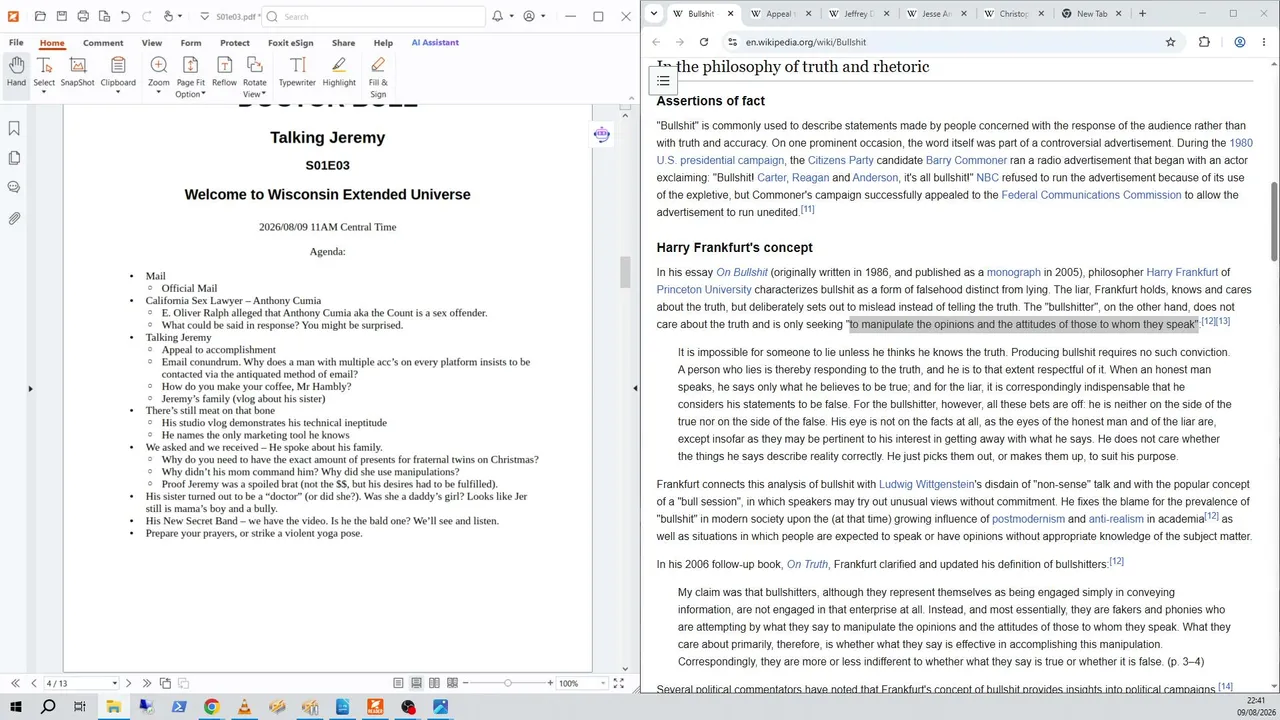The width and height of the screenshot is (1280, 720).
Task: Click the Chrome address bar URL
Action: click(806, 42)
